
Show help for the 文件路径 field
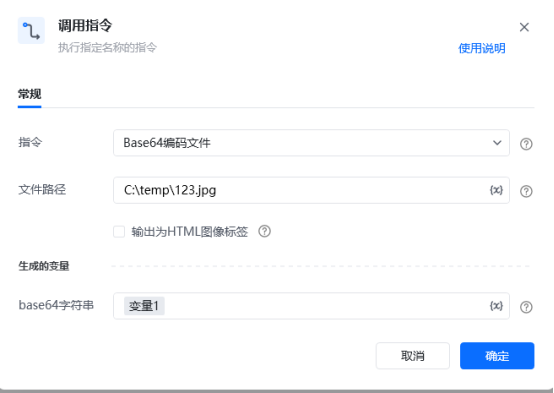pyautogui.click(x=526, y=191)
